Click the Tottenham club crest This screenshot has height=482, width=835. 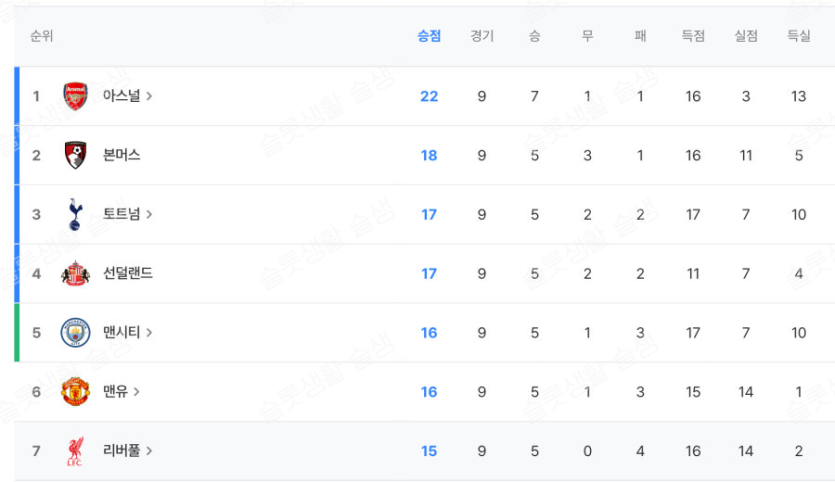pos(75,214)
